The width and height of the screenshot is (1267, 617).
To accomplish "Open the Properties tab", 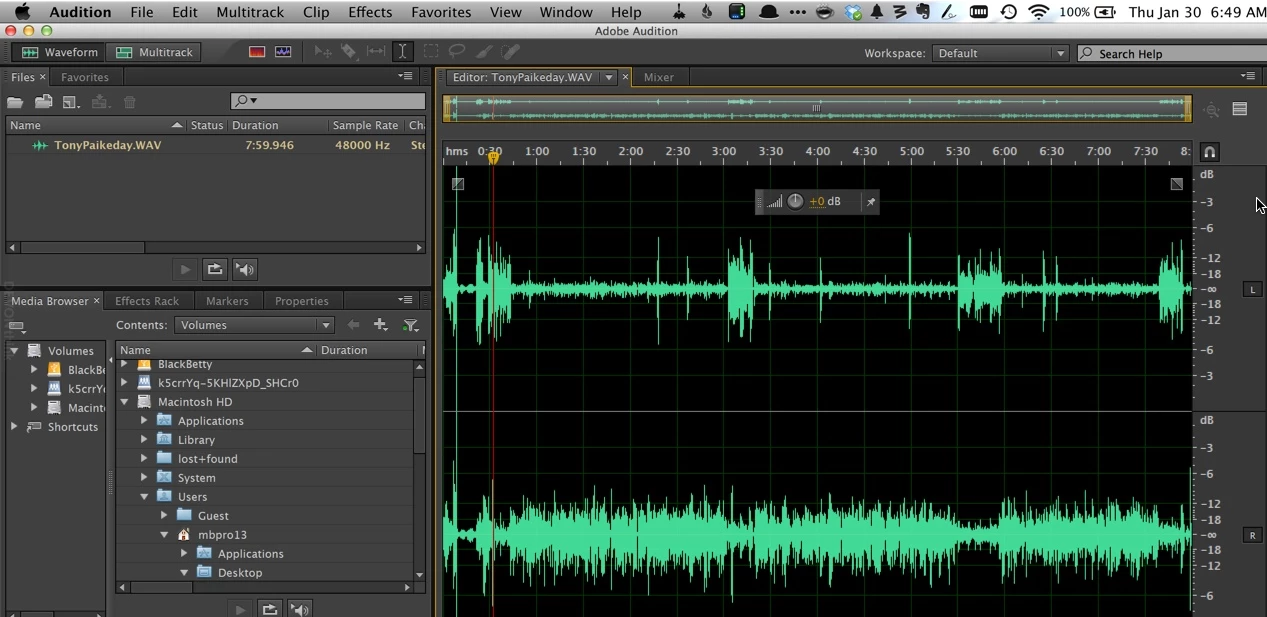I will click(302, 301).
